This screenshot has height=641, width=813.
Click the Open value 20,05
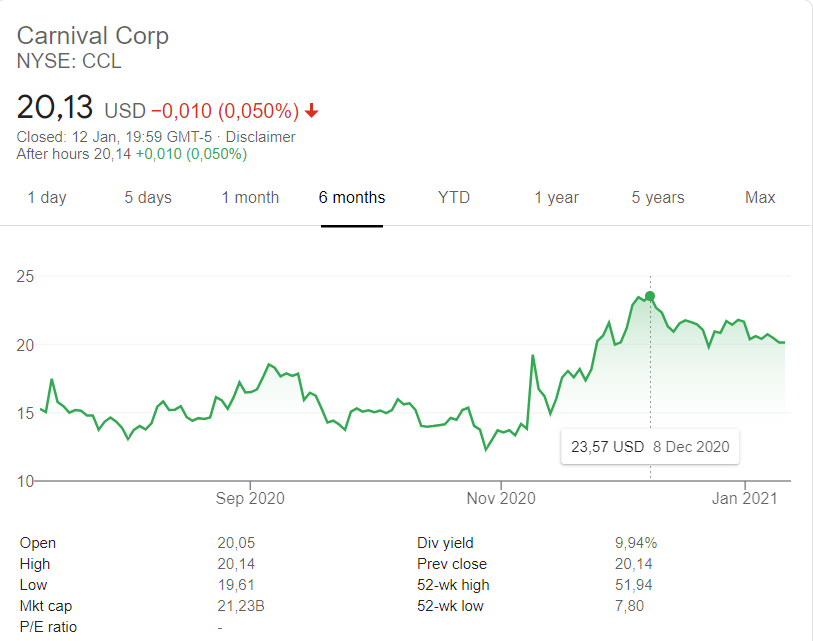tap(236, 543)
